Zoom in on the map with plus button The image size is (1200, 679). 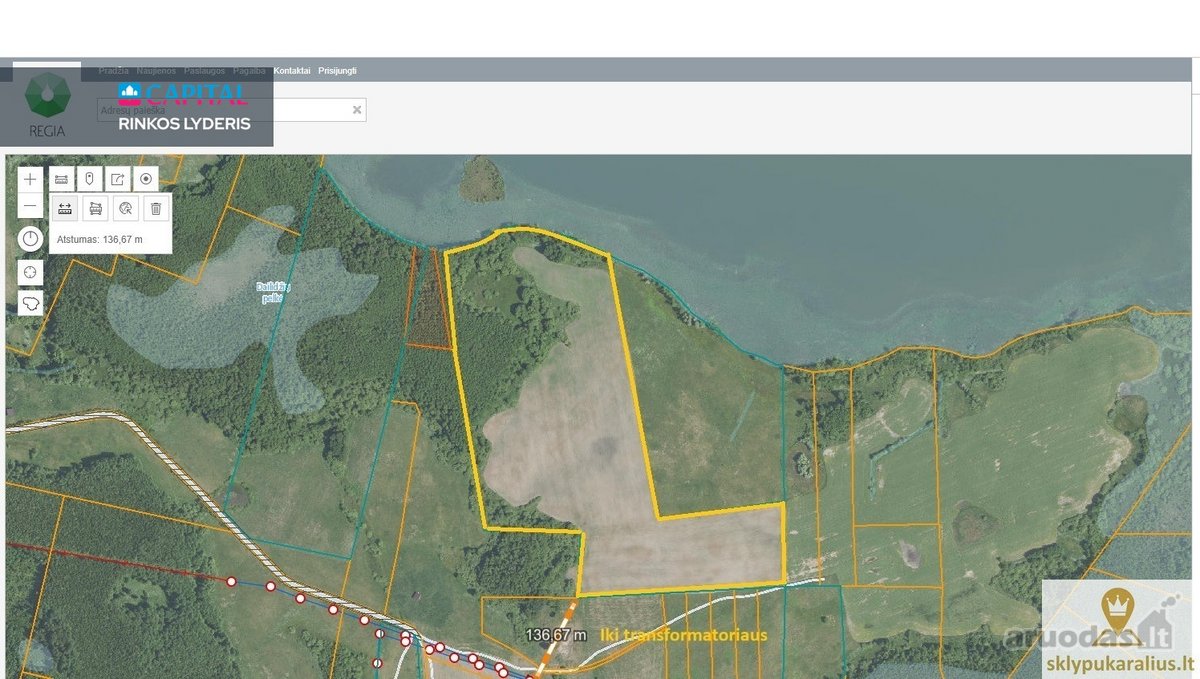31,180
